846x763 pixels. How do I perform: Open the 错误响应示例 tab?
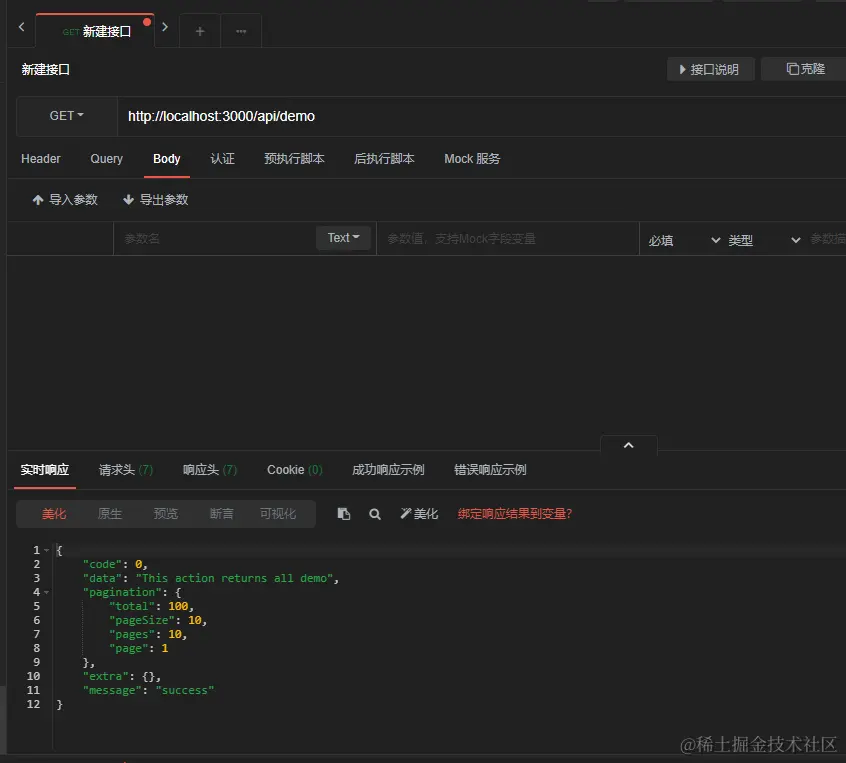[490, 470]
